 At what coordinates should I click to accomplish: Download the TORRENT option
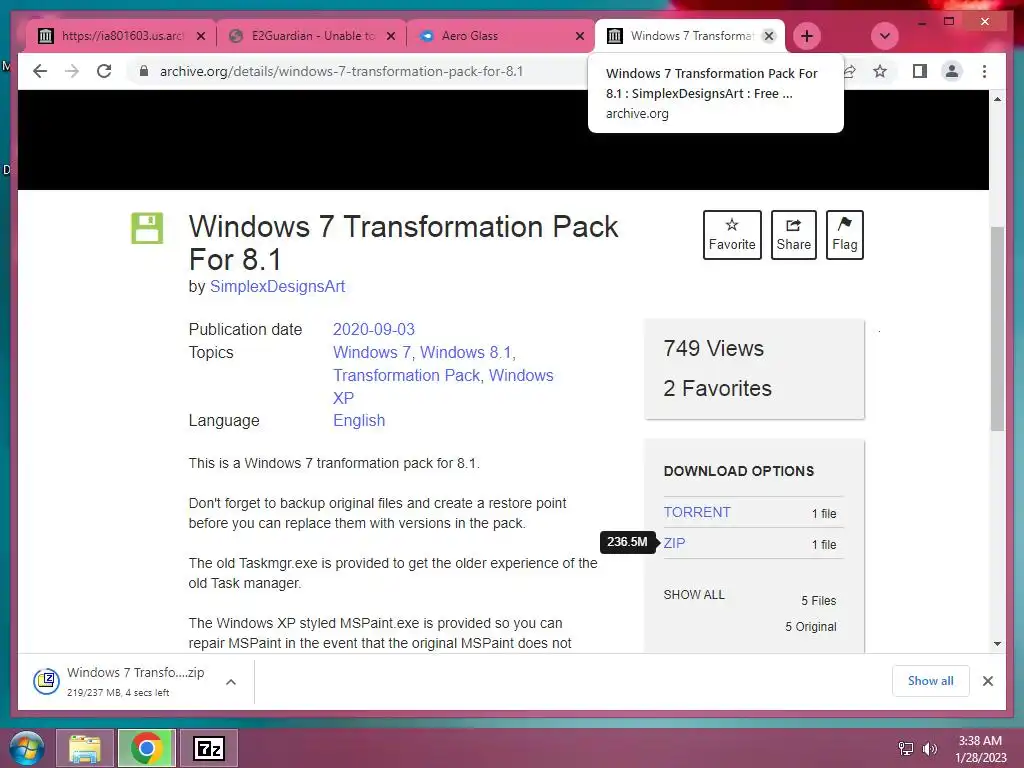point(697,512)
